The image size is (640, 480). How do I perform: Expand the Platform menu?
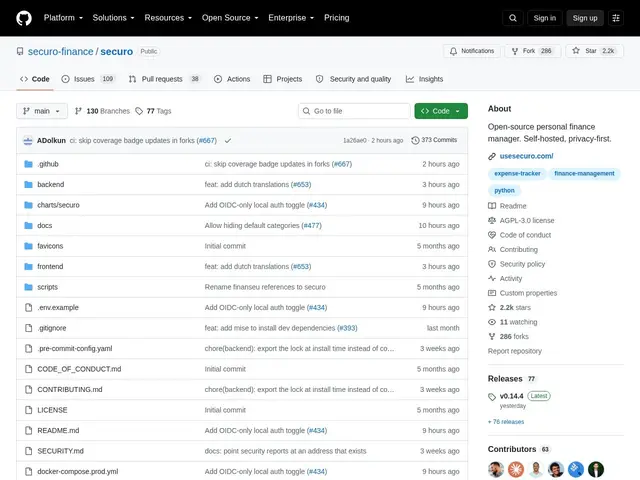[x=63, y=18]
